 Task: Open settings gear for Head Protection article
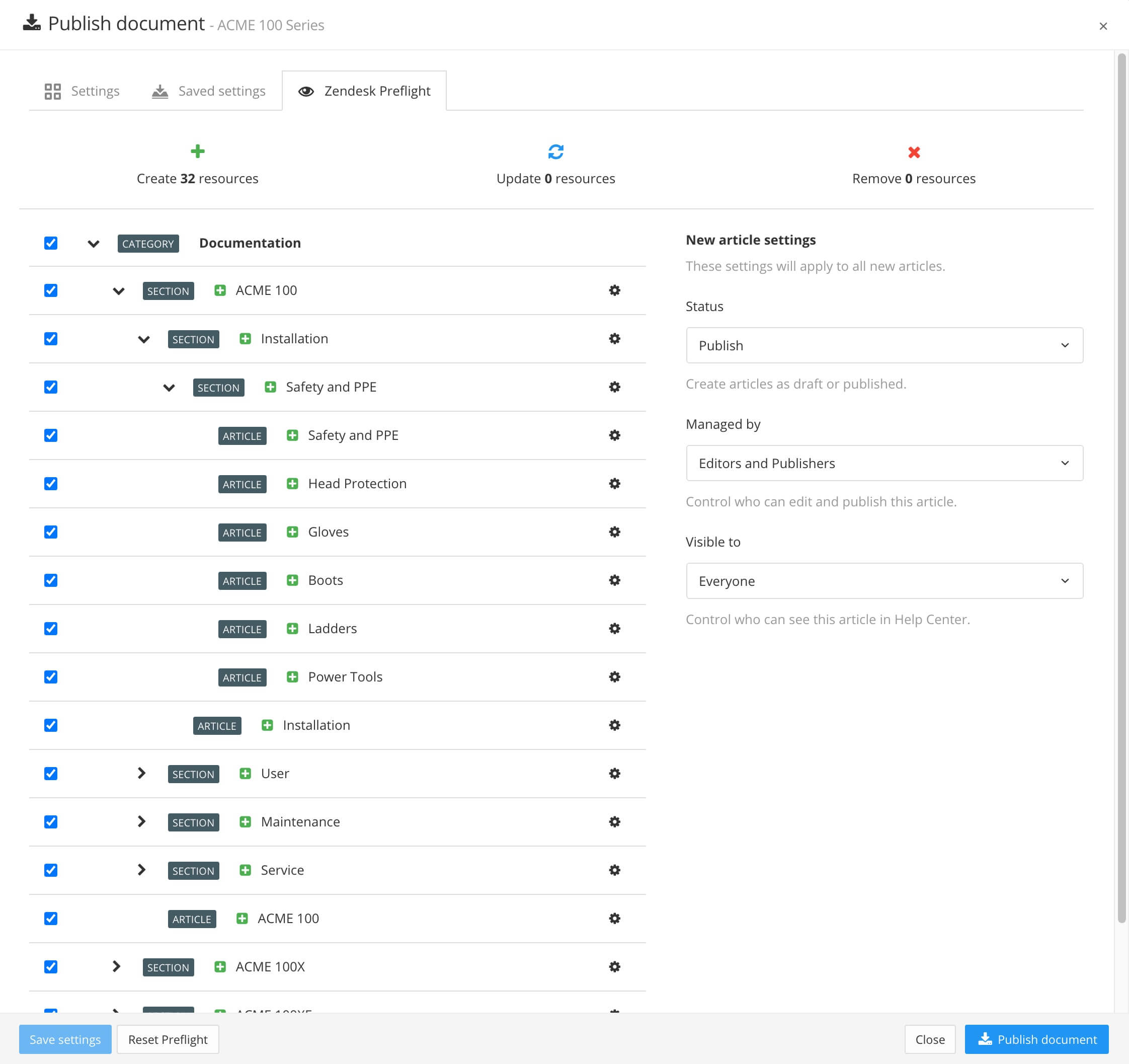pos(614,483)
